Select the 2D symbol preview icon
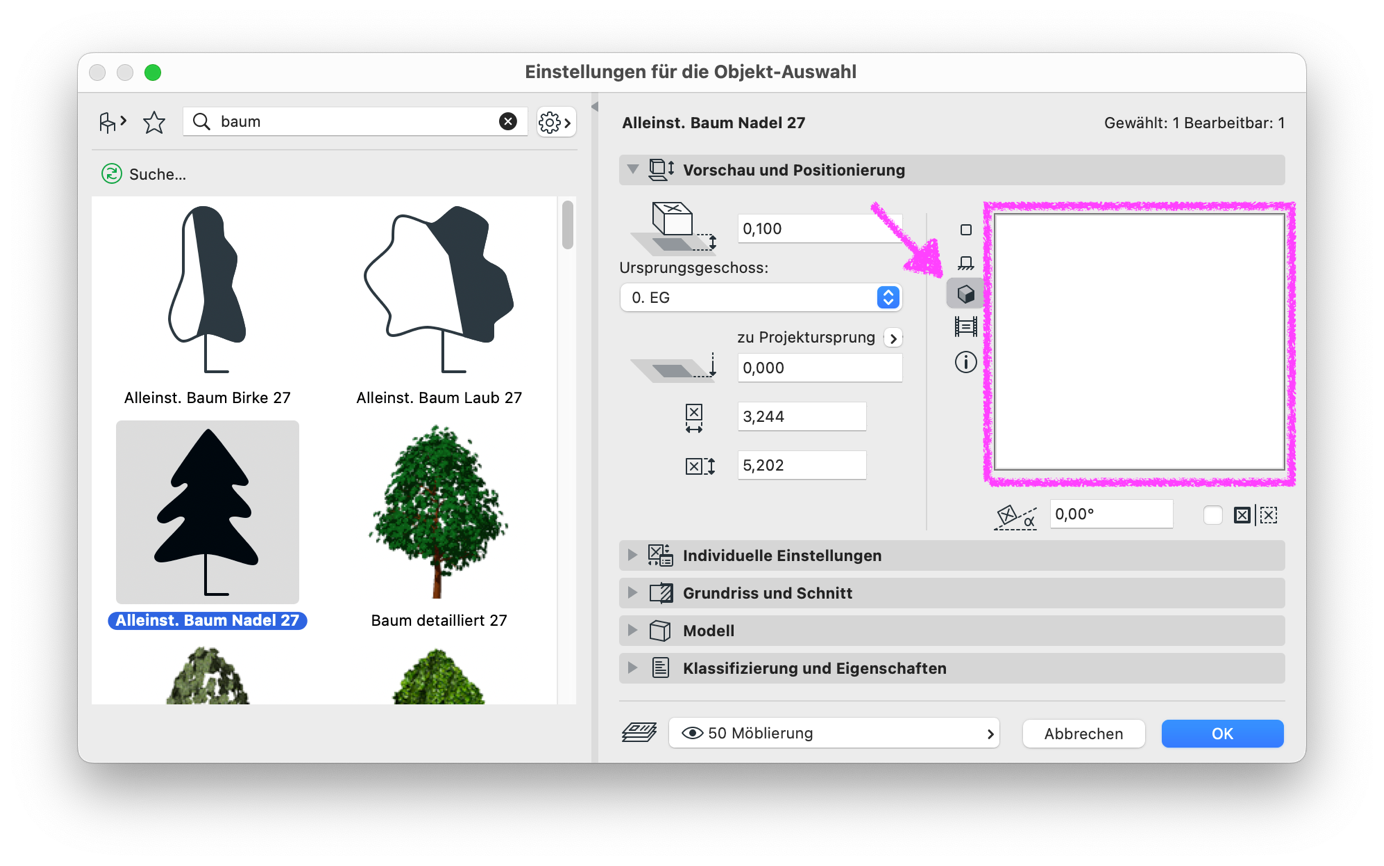This screenshot has width=1384, height=866. pos(966,230)
